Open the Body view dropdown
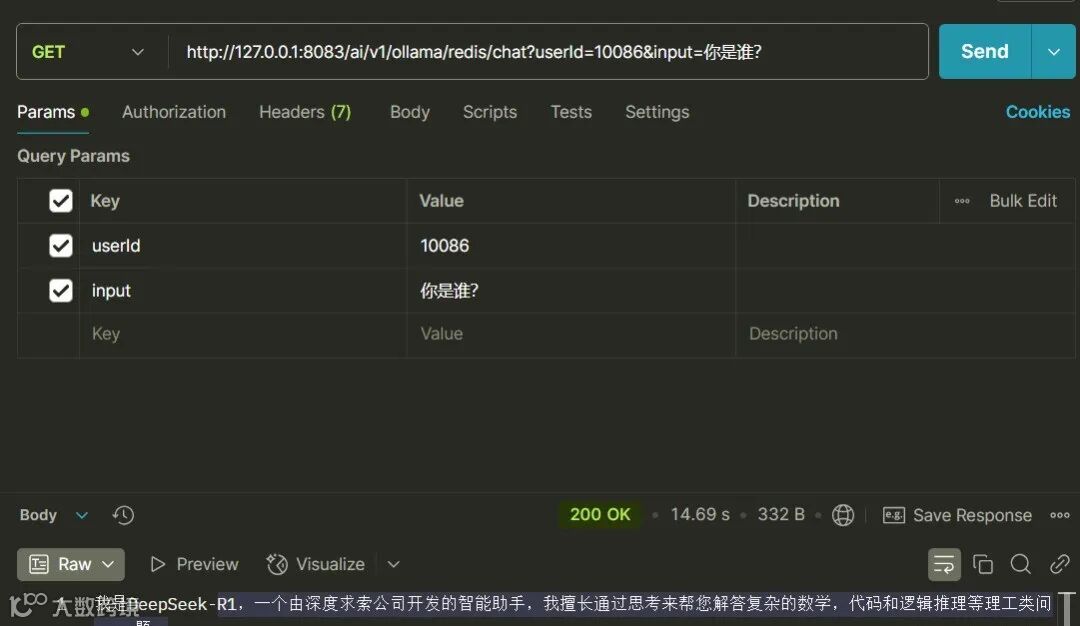The height and width of the screenshot is (626, 1080). [82, 514]
